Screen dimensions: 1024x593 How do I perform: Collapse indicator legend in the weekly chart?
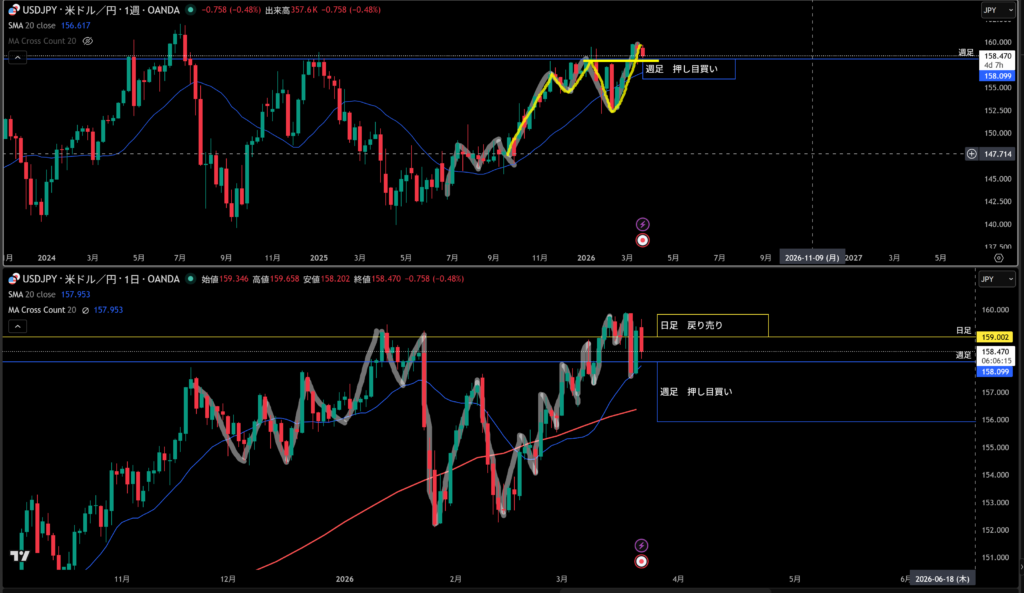point(17,58)
